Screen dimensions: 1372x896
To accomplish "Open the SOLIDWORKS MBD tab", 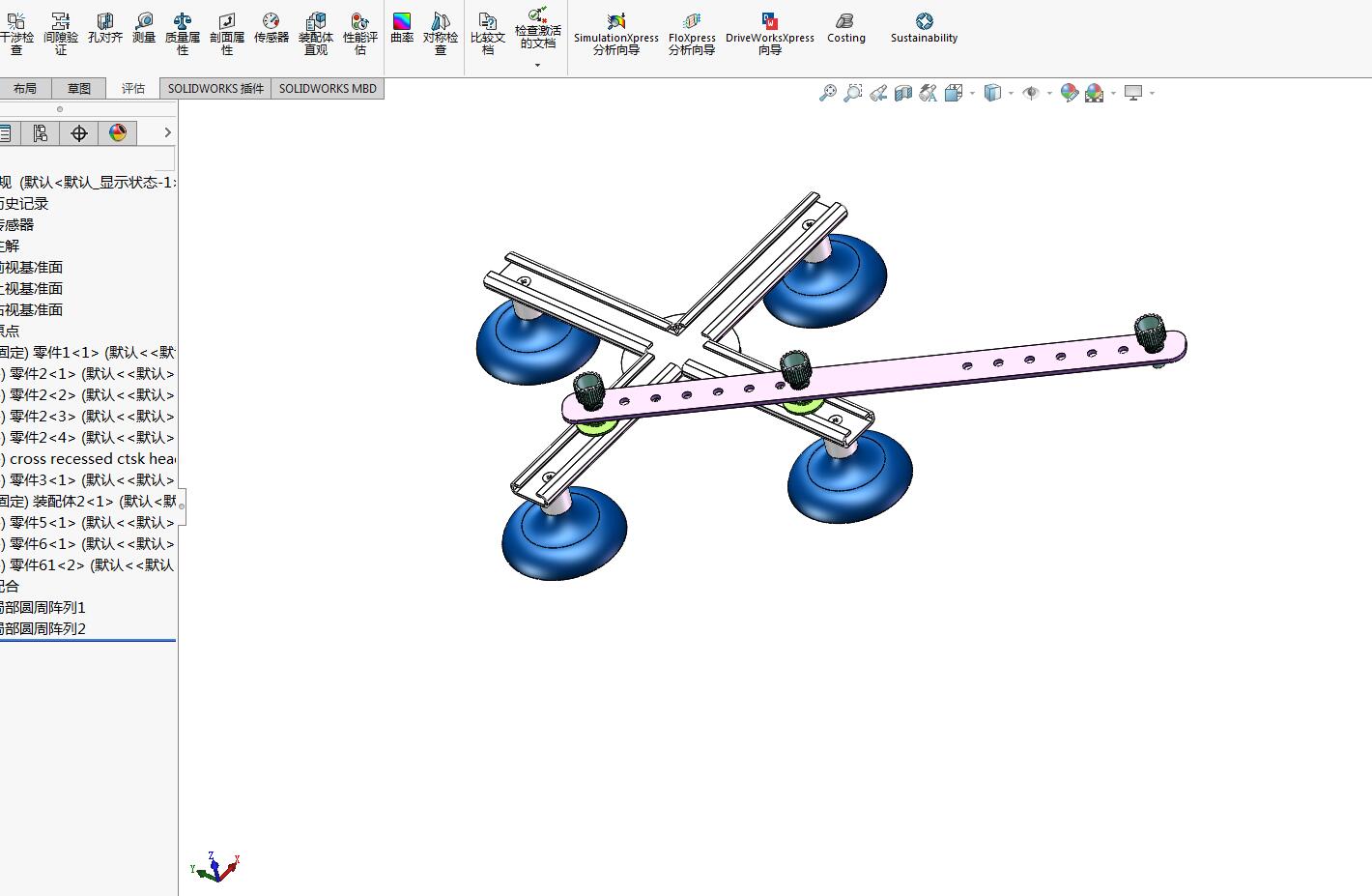I will [x=328, y=88].
